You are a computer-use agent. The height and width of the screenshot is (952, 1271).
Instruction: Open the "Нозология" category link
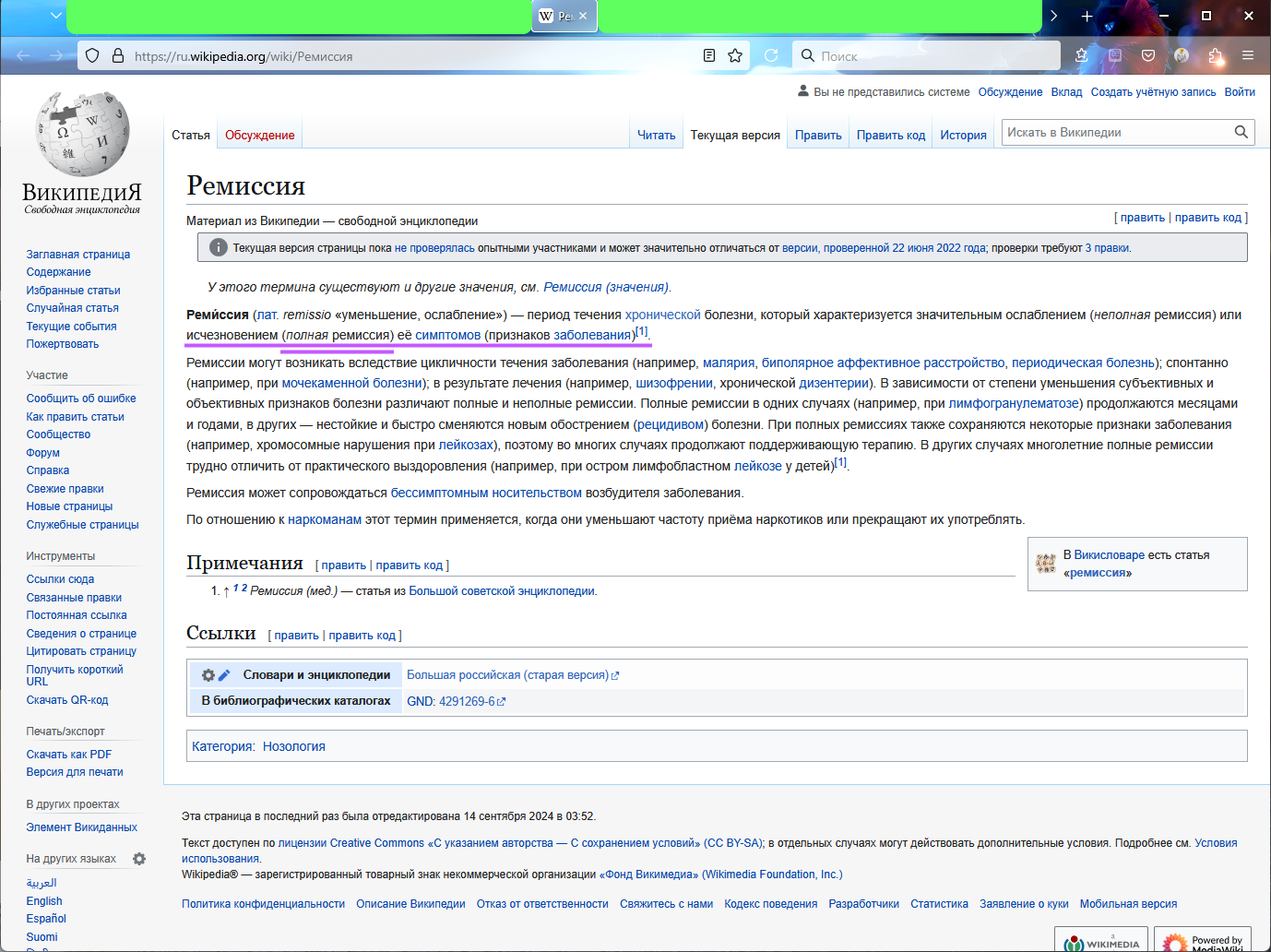coord(294,746)
